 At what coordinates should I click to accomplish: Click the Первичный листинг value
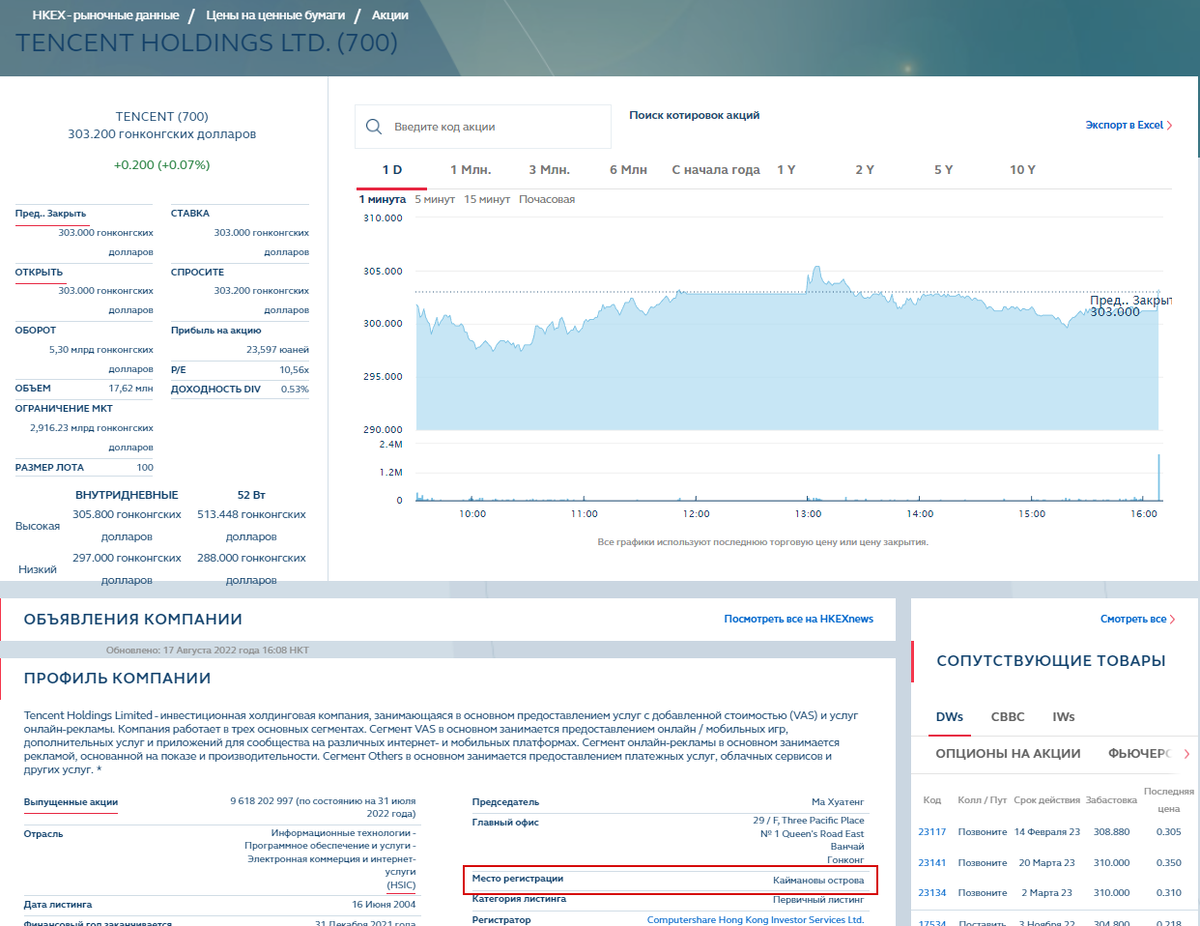coord(820,899)
